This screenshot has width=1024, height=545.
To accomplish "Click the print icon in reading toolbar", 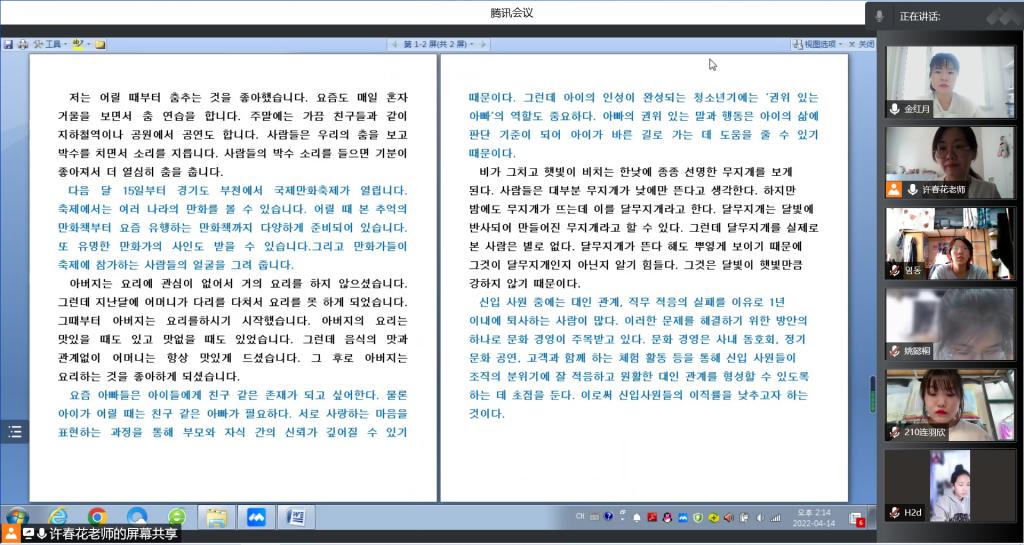I will [22, 44].
